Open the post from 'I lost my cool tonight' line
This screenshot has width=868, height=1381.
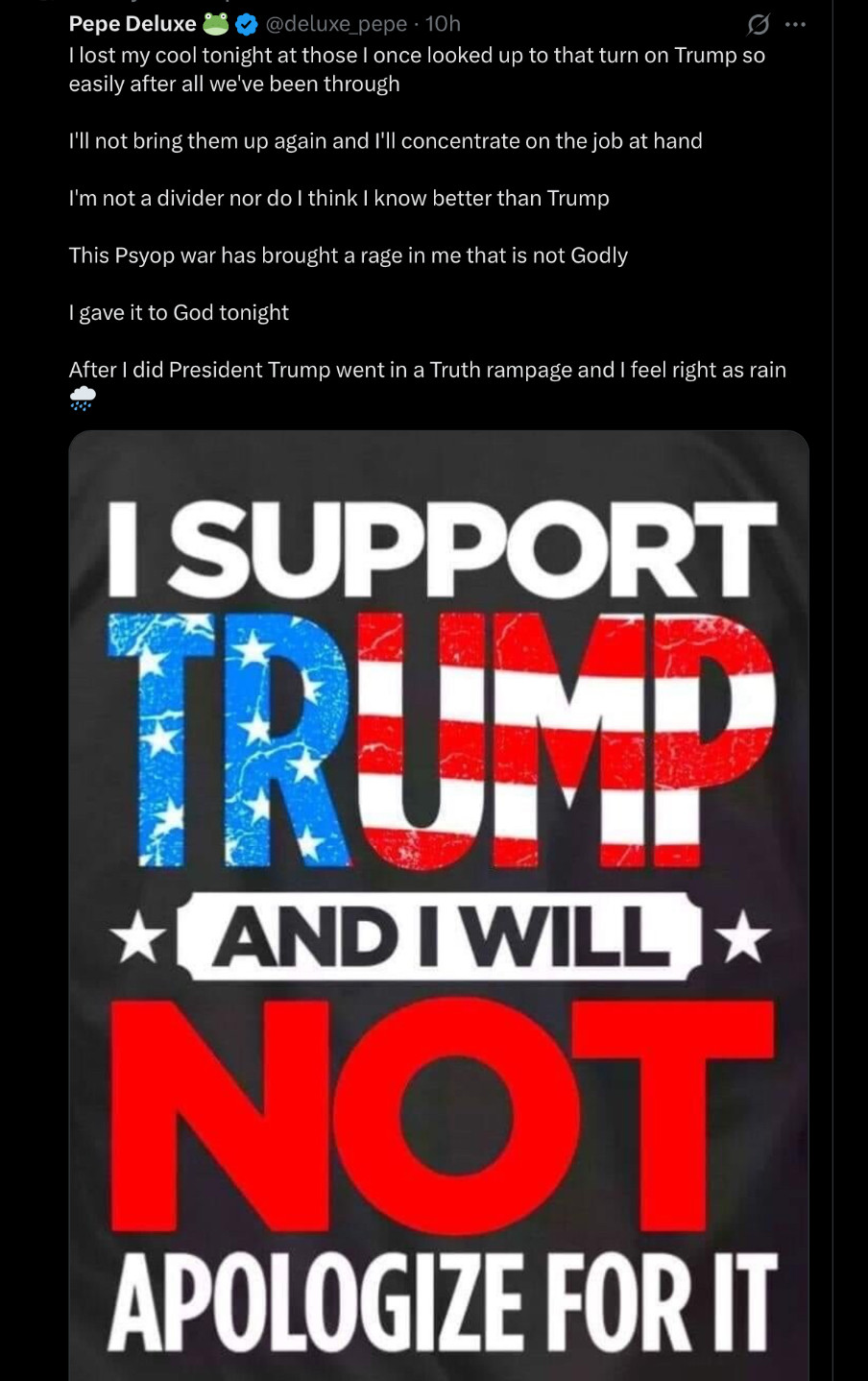point(417,69)
